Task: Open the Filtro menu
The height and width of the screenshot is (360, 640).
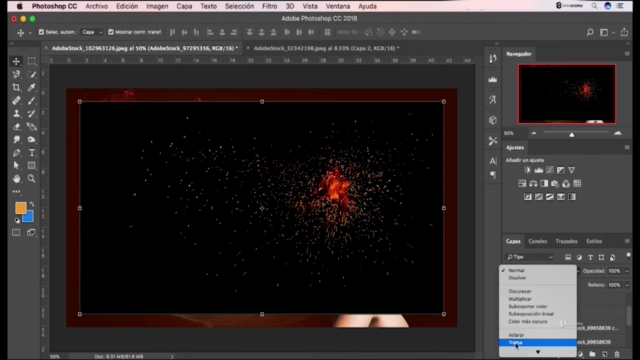Action: 269,6
